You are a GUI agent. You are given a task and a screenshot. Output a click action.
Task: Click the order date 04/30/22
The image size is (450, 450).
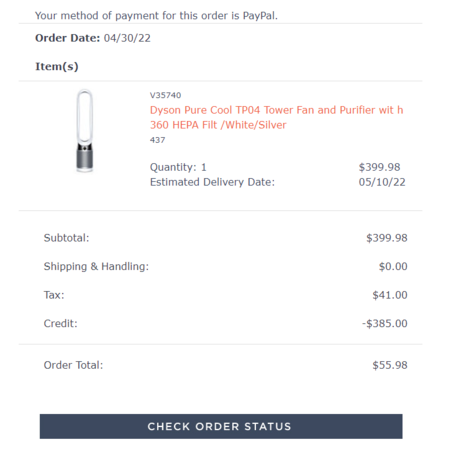127,38
